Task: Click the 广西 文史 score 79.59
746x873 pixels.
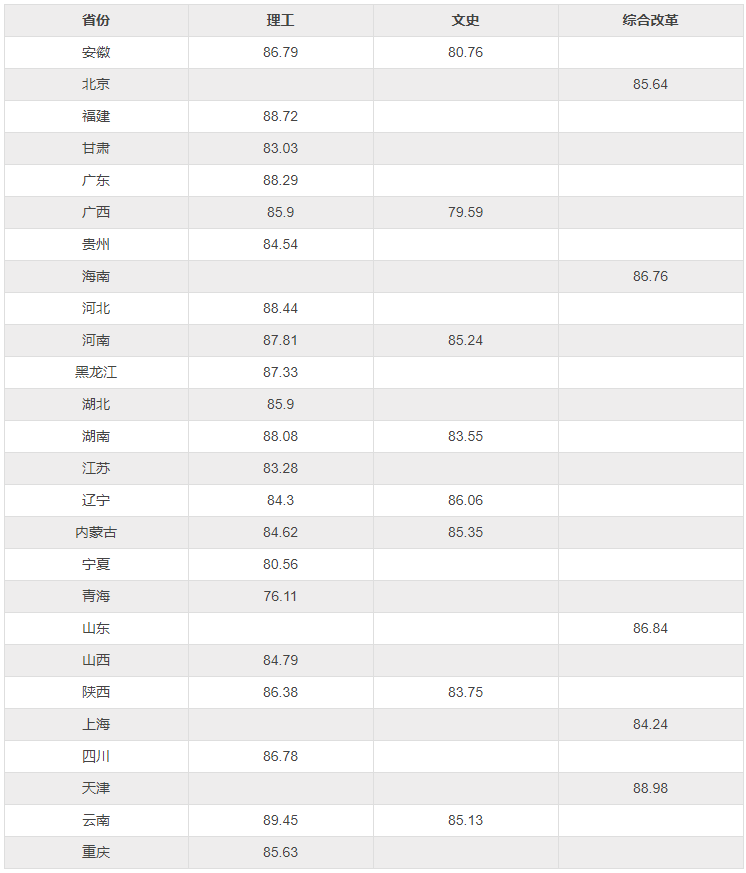Action: click(x=465, y=212)
